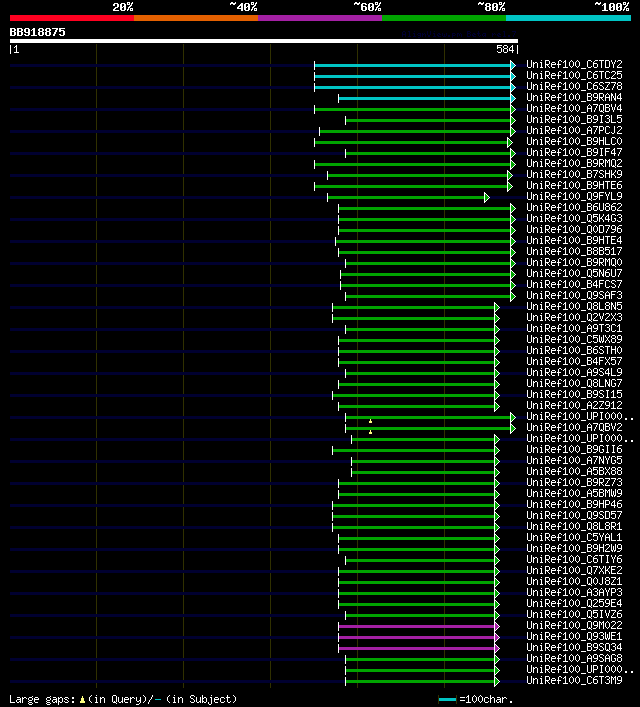This screenshot has height=707, width=640.
Task: Choose the UniRef100_A2Z912 hit label
Action: click(574, 405)
